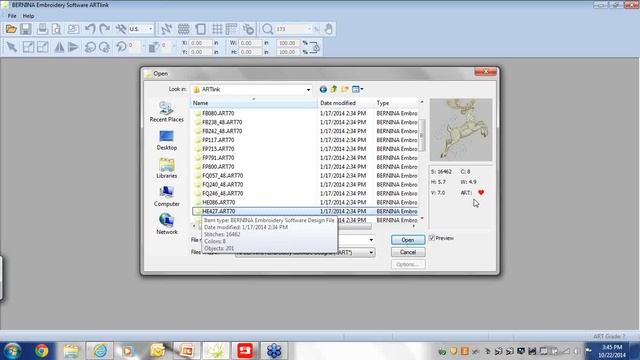Go to Recent Places in sidebar
The image size is (640, 360).
(167, 112)
